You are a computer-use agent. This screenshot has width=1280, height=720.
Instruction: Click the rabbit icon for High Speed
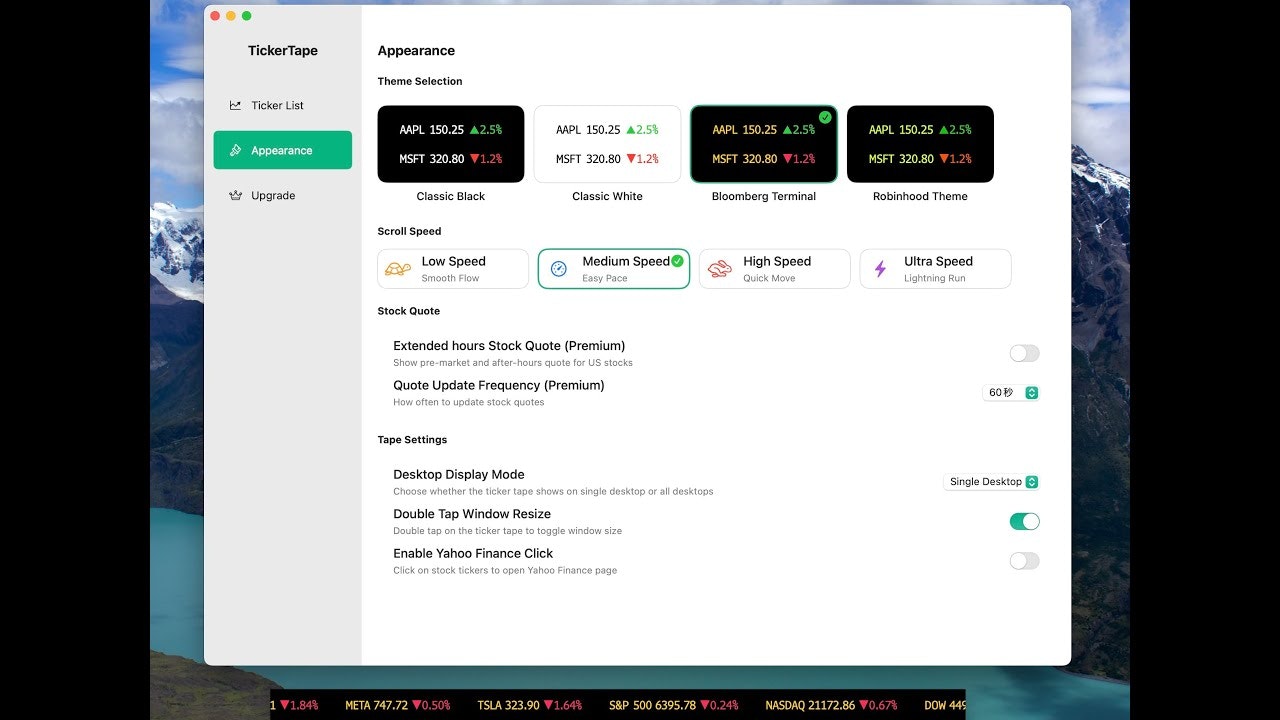pyautogui.click(x=719, y=269)
